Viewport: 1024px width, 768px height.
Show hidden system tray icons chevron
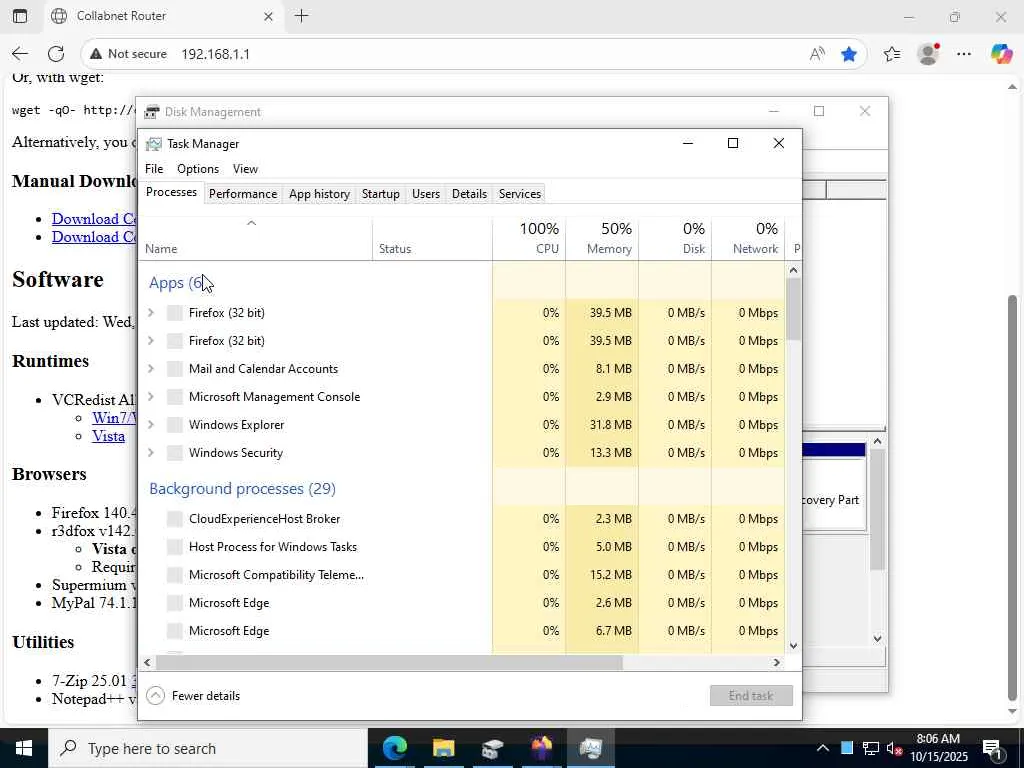click(x=823, y=748)
